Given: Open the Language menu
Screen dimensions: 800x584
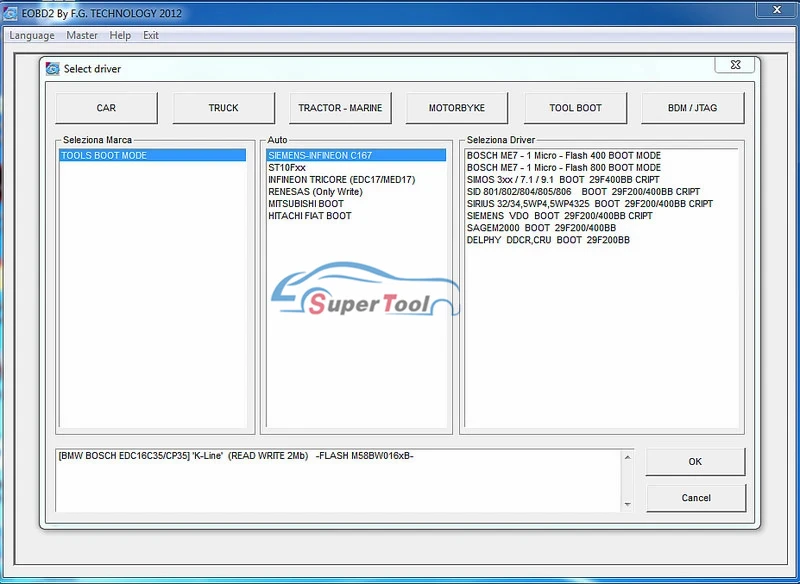Looking at the screenshot, I should click(x=32, y=35).
